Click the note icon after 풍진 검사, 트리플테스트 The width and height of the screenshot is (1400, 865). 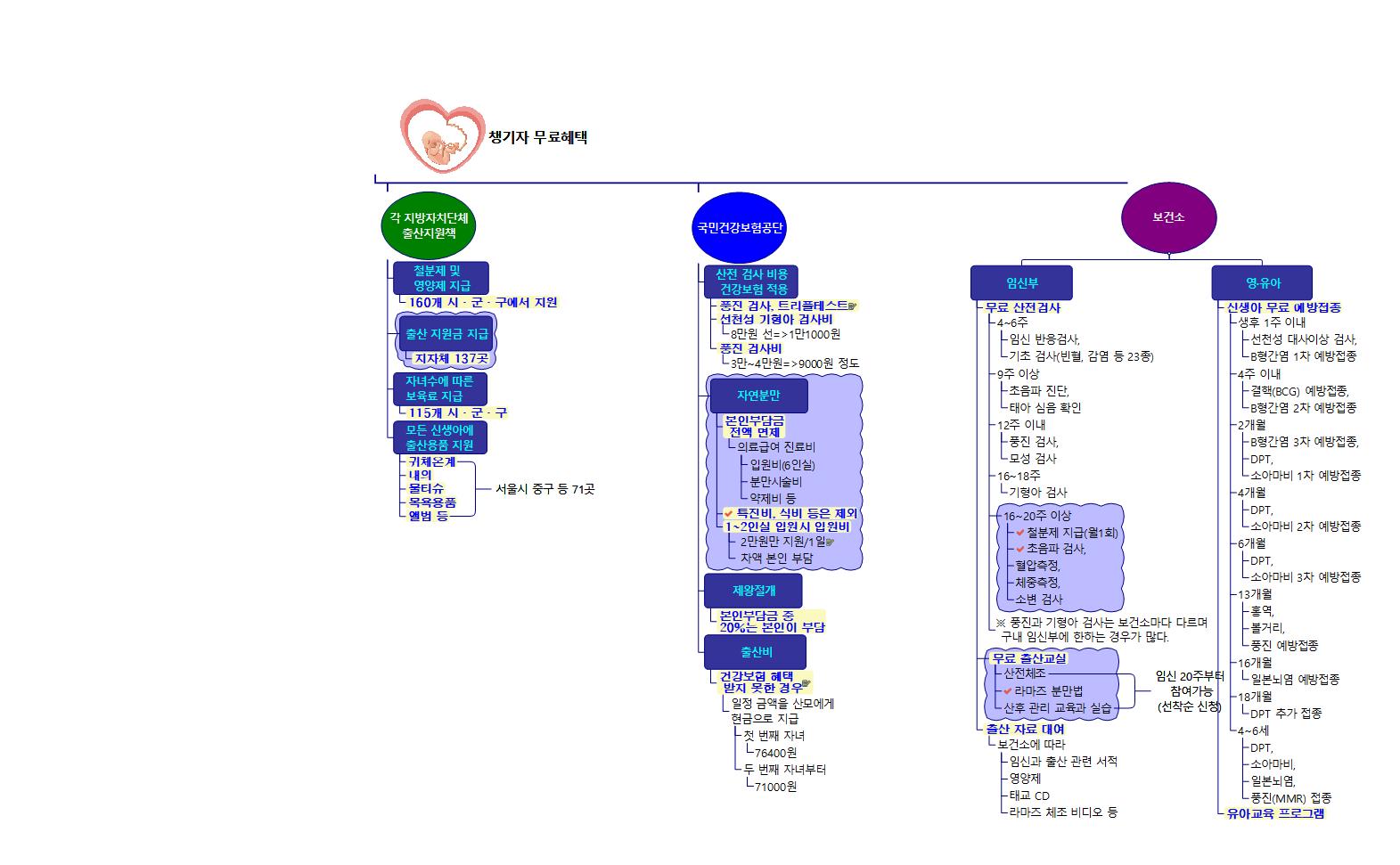(x=853, y=306)
